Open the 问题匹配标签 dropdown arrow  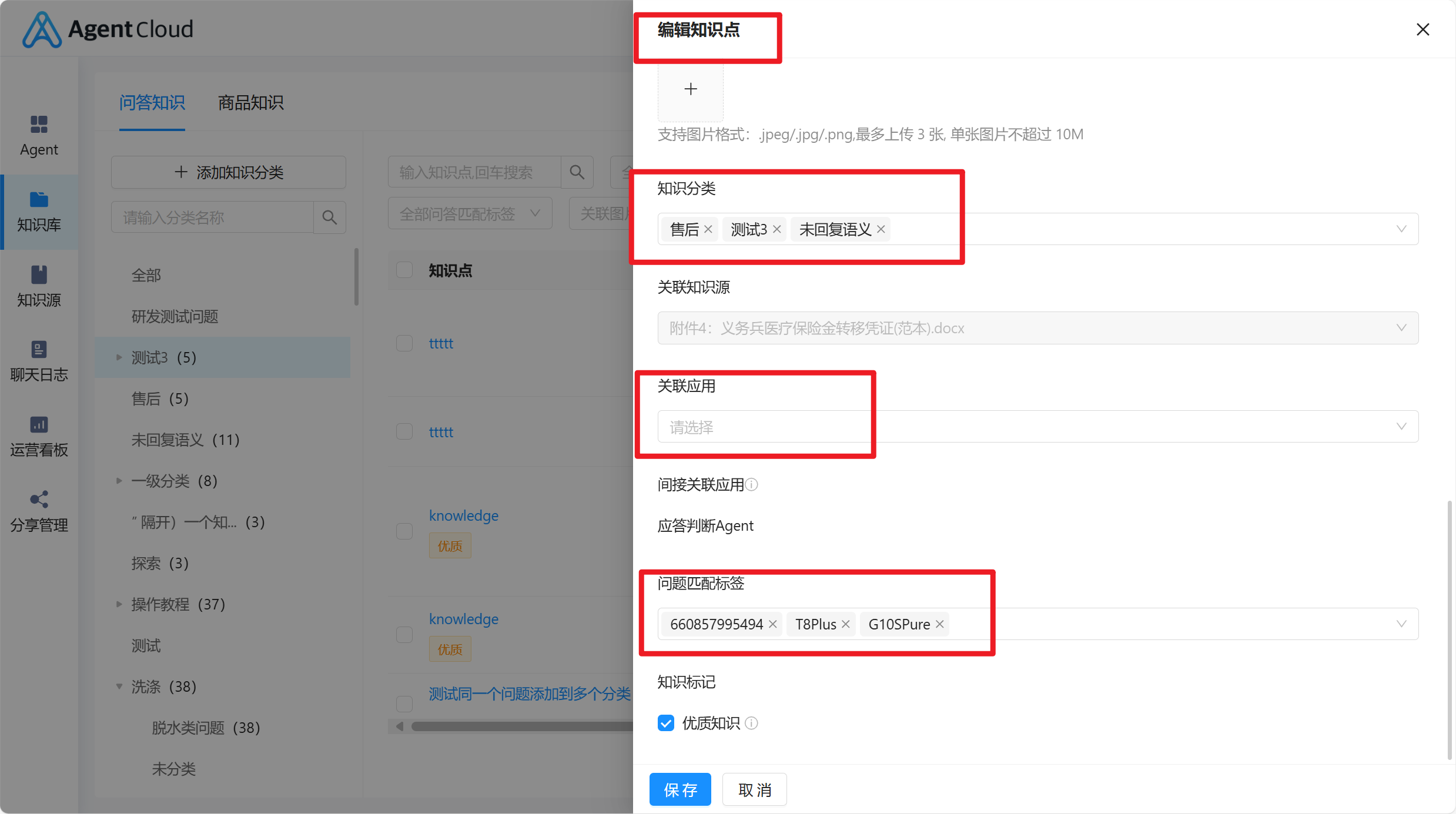point(1401,624)
